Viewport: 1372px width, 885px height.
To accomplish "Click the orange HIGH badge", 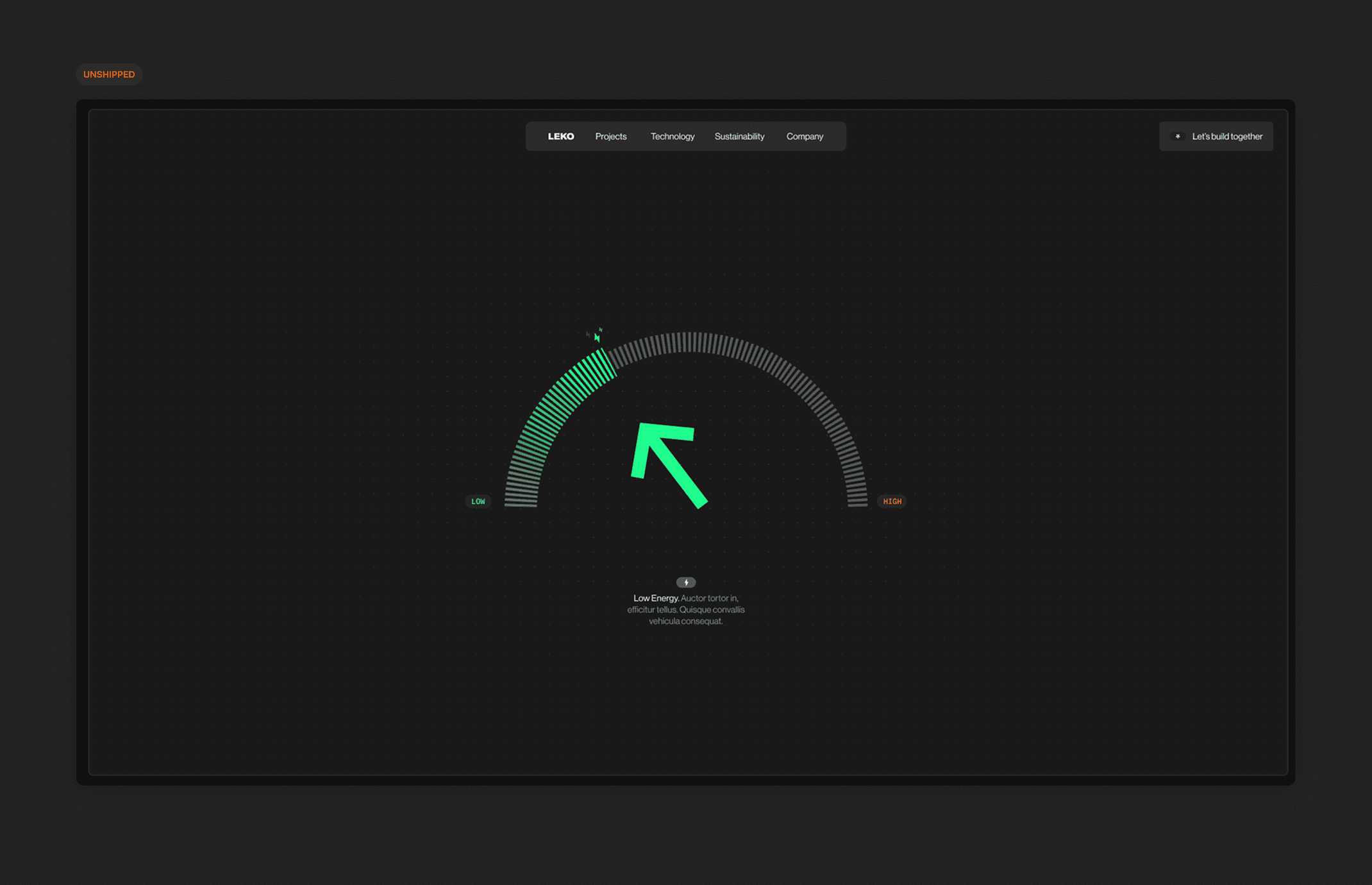I will pyautogui.click(x=892, y=501).
